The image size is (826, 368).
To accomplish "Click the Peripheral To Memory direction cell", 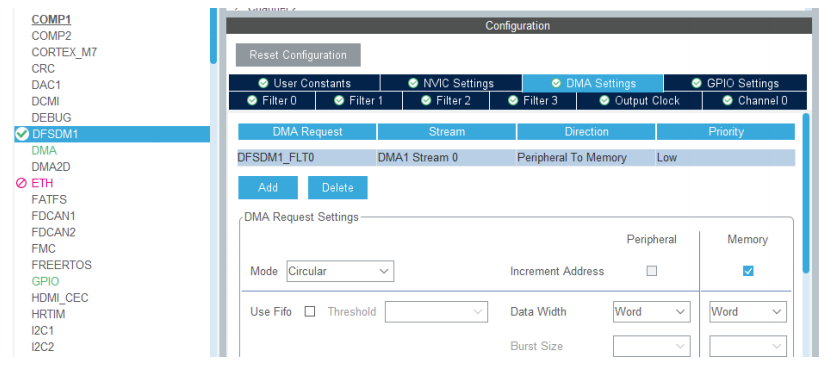I will click(x=586, y=157).
